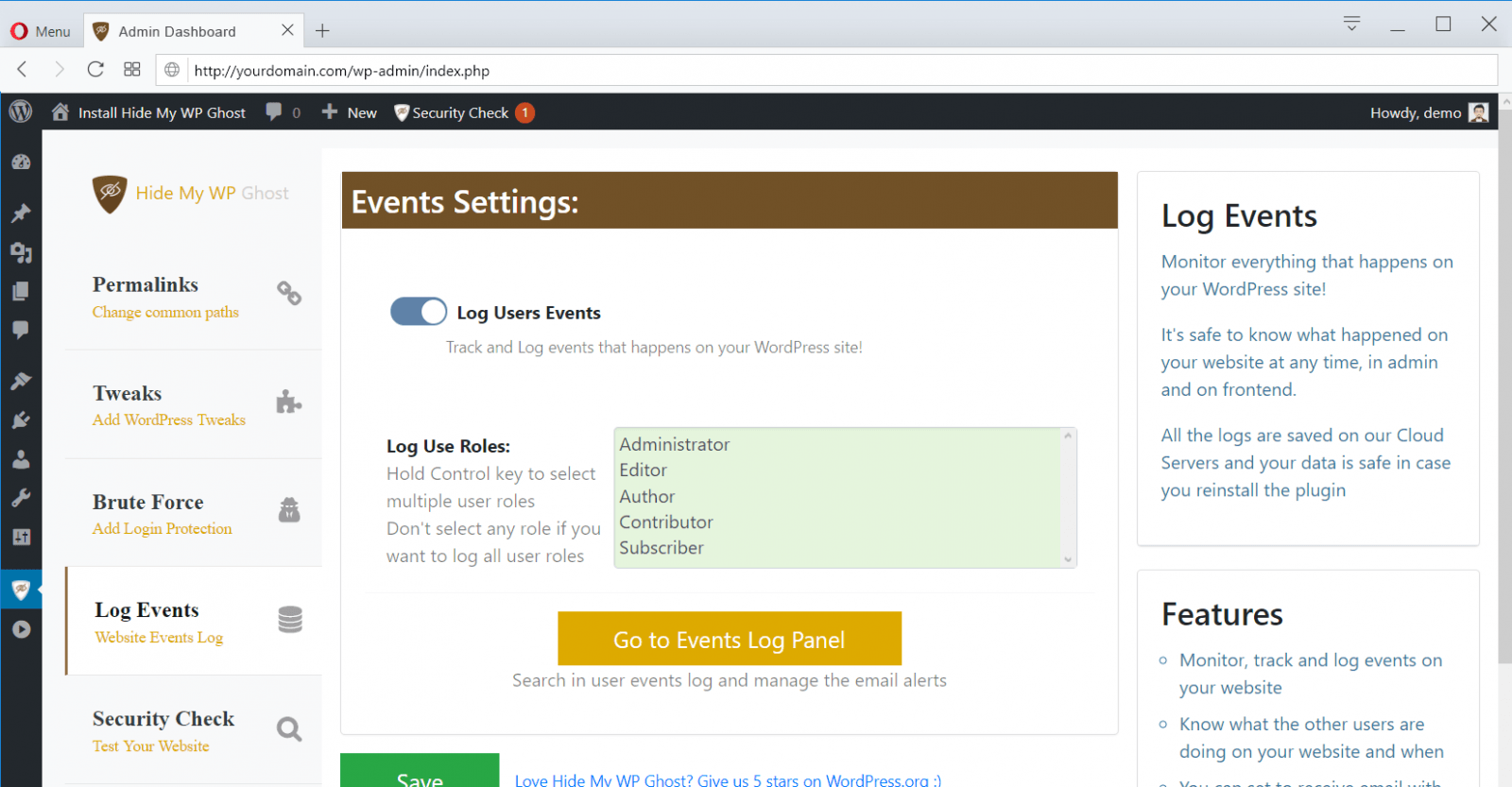
Task: Click the comments bubble in admin bar
Action: tap(274, 112)
